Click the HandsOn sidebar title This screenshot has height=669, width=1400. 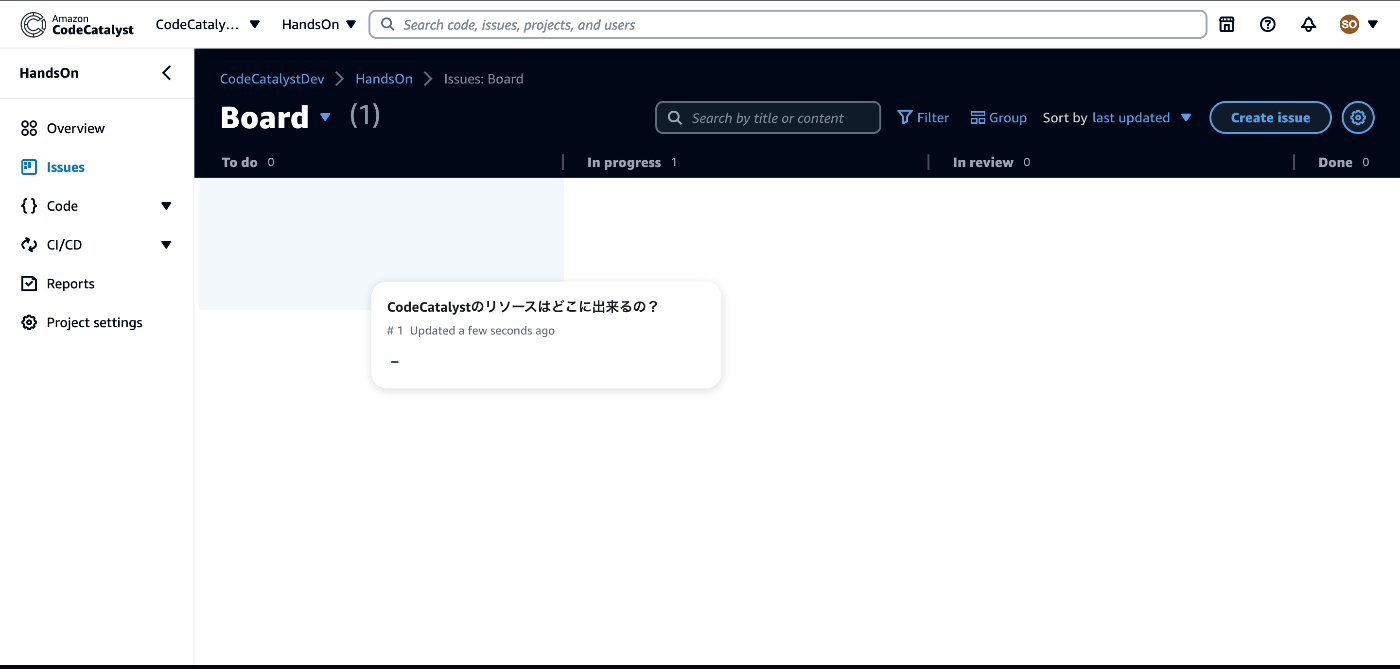pos(49,73)
